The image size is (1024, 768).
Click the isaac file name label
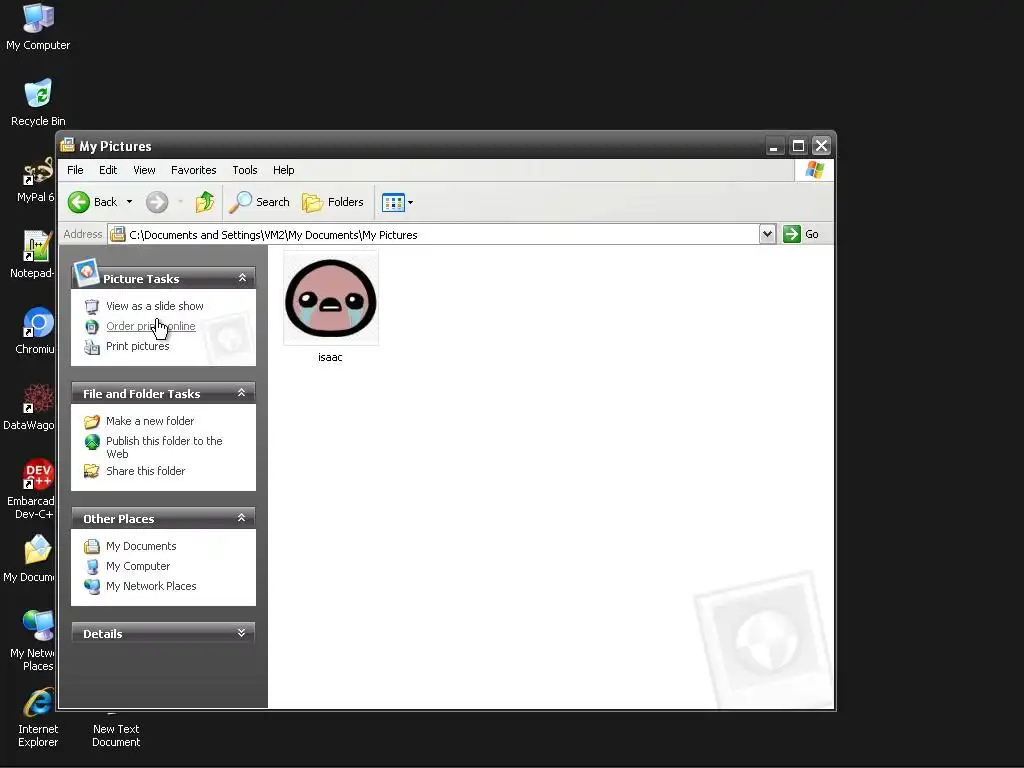(330, 357)
